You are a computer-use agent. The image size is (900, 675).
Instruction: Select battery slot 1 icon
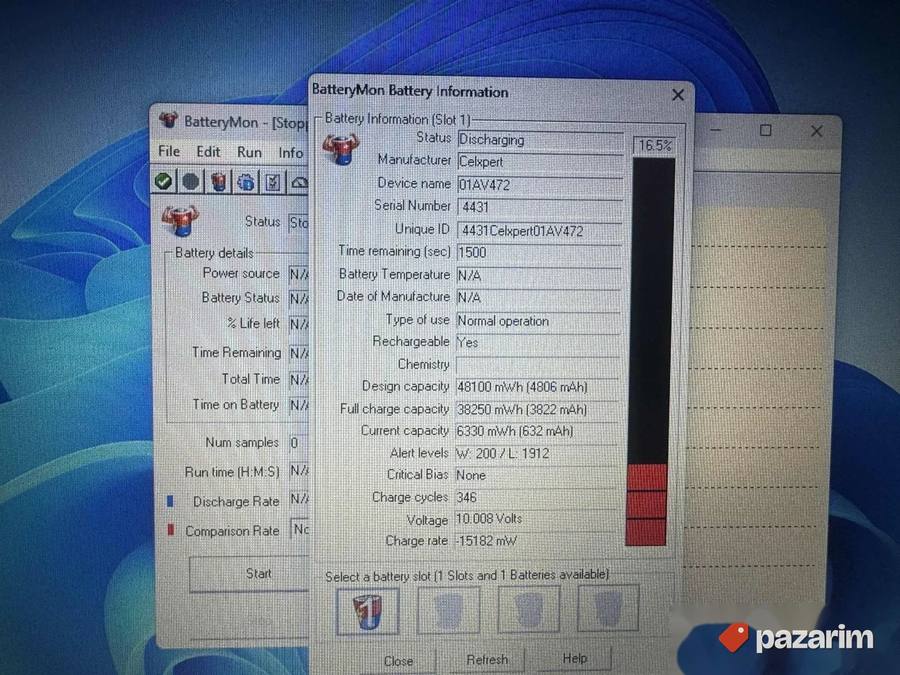coord(367,611)
